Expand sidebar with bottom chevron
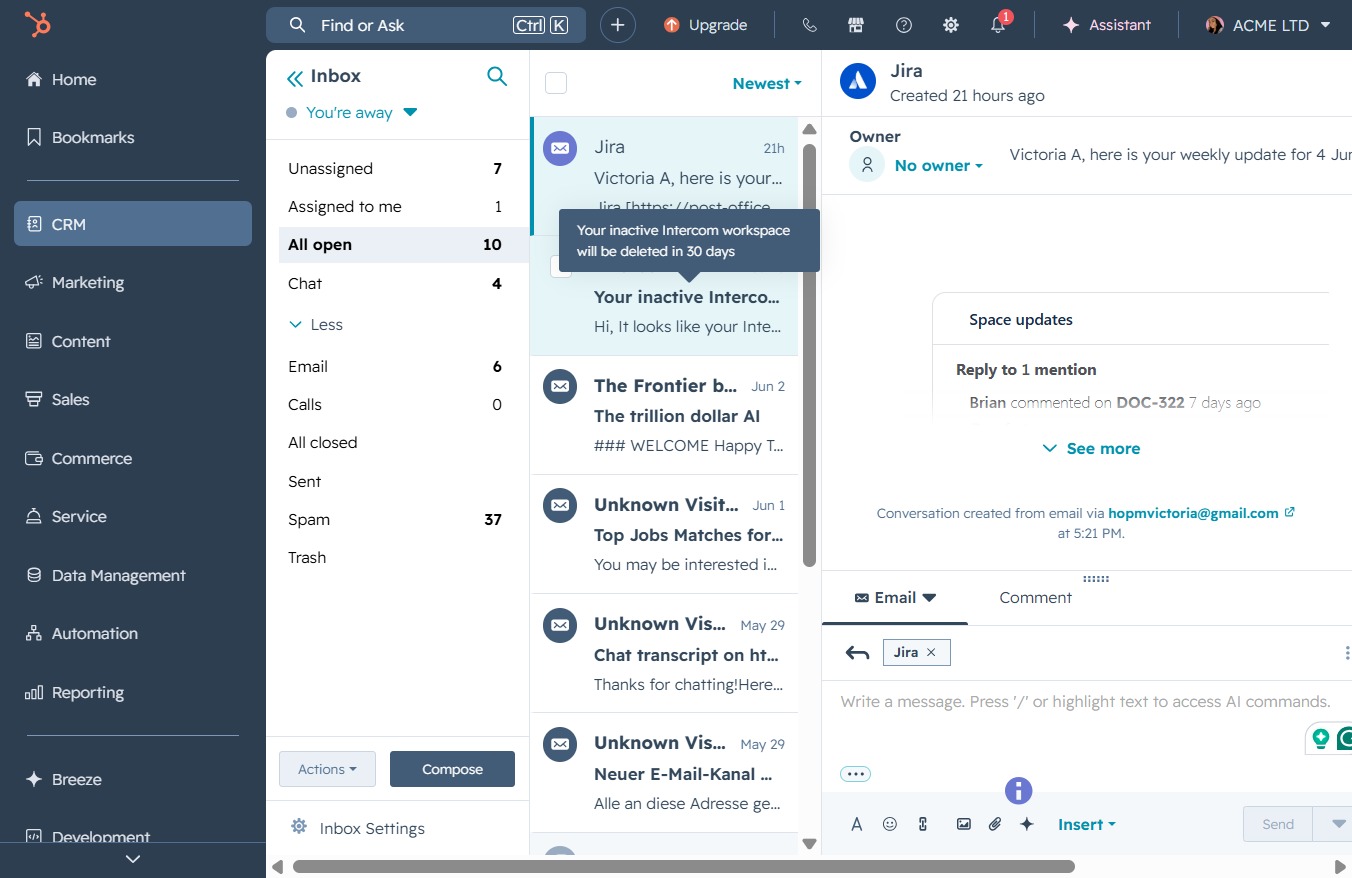This screenshot has height=878, width=1352. coord(133,859)
